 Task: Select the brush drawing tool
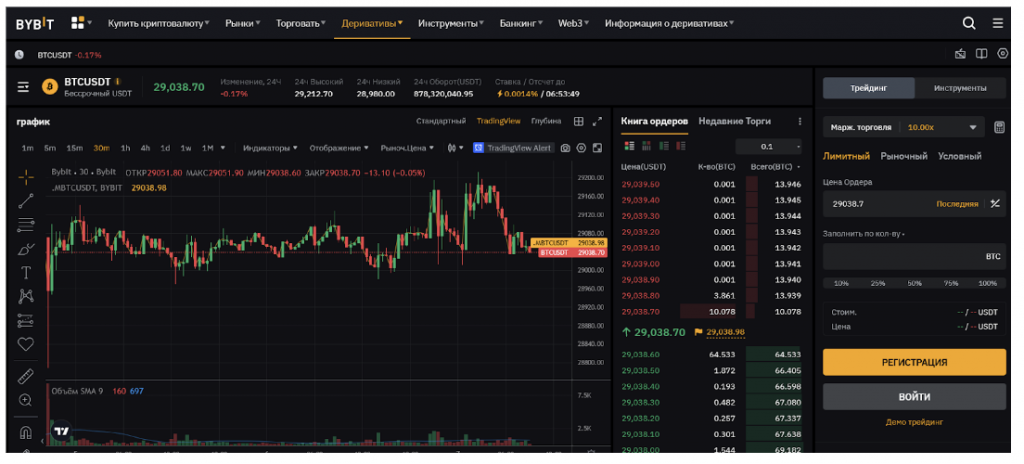pos(25,248)
